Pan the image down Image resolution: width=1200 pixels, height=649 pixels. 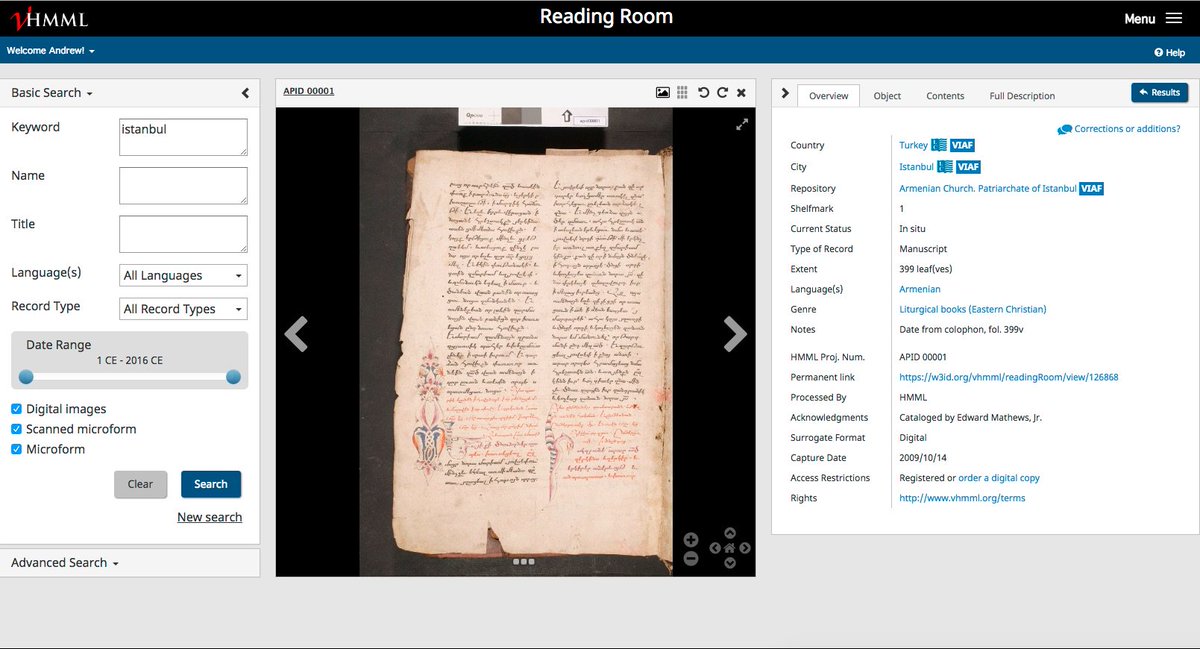pos(730,563)
